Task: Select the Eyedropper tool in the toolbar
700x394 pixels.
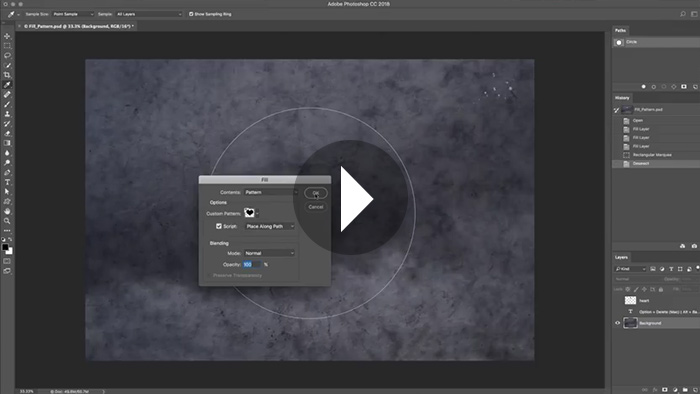Action: point(7,85)
